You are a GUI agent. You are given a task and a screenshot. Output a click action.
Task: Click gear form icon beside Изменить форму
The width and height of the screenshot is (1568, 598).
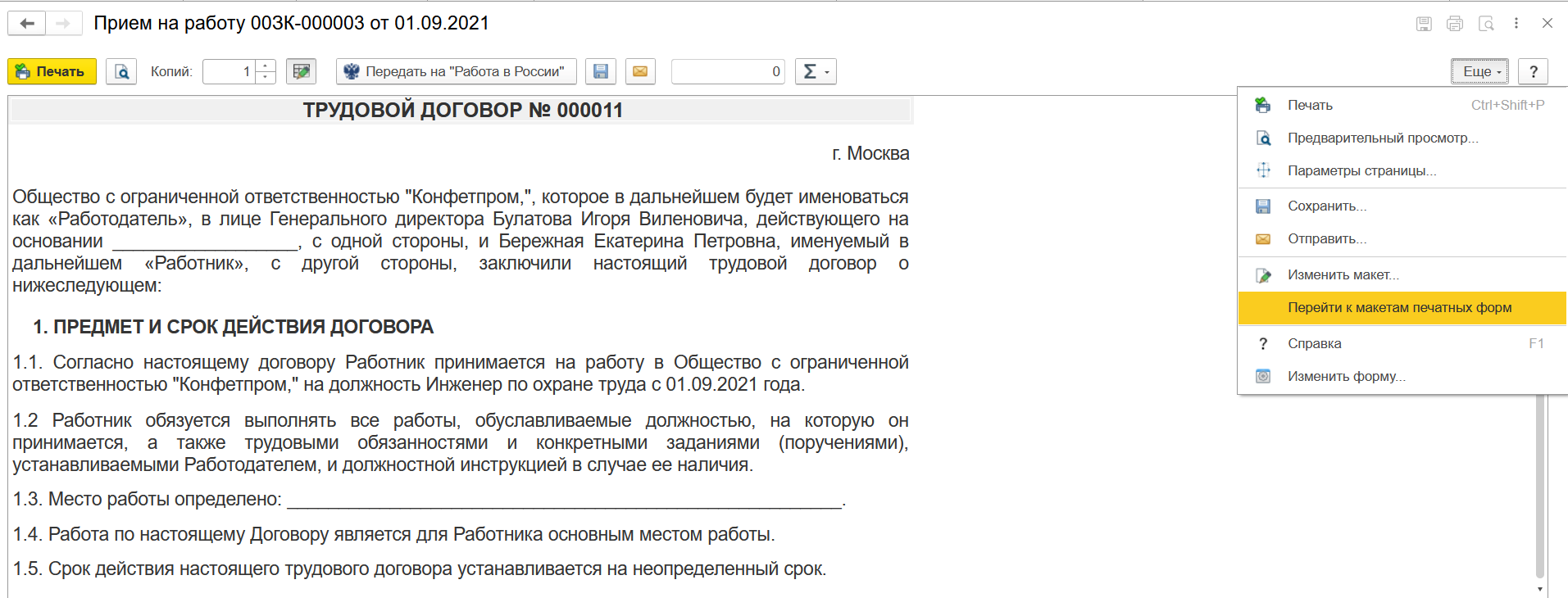click(x=1263, y=376)
